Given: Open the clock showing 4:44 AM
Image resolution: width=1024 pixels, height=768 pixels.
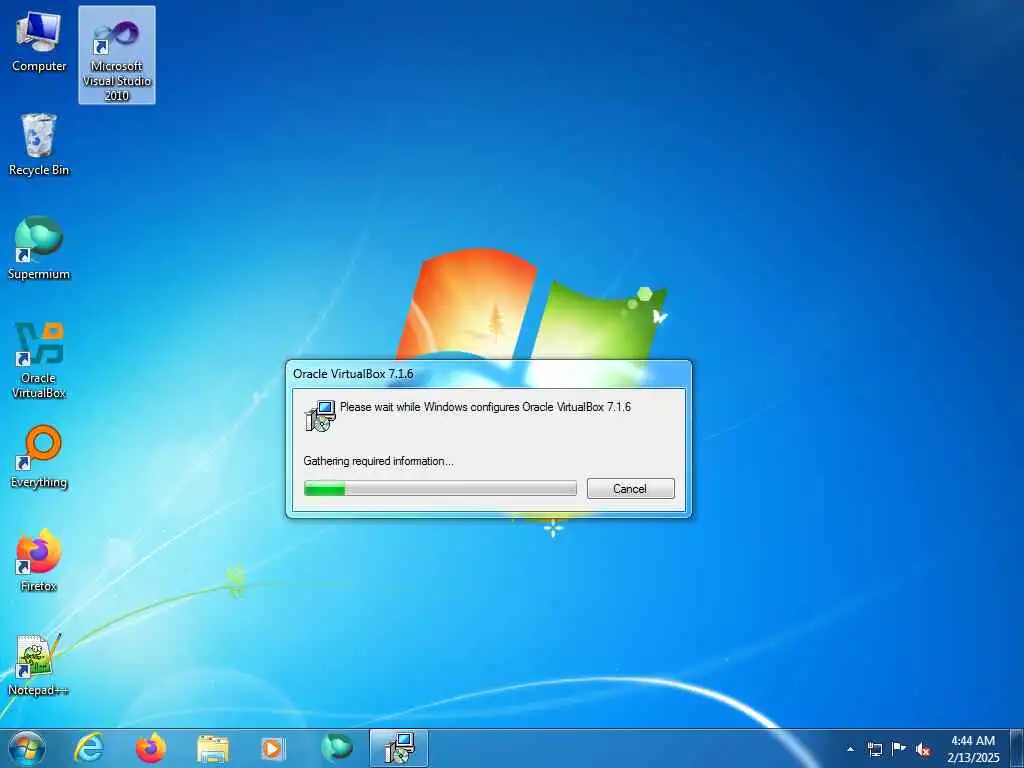Looking at the screenshot, I should point(973,749).
